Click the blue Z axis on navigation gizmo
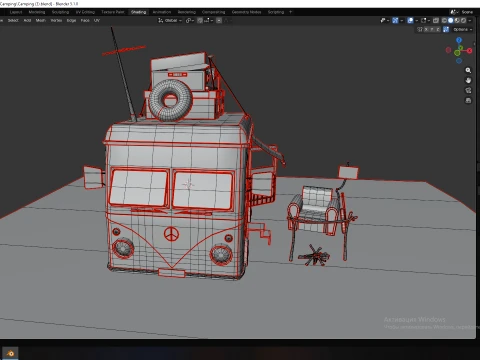The height and width of the screenshot is (360, 480). (459, 40)
